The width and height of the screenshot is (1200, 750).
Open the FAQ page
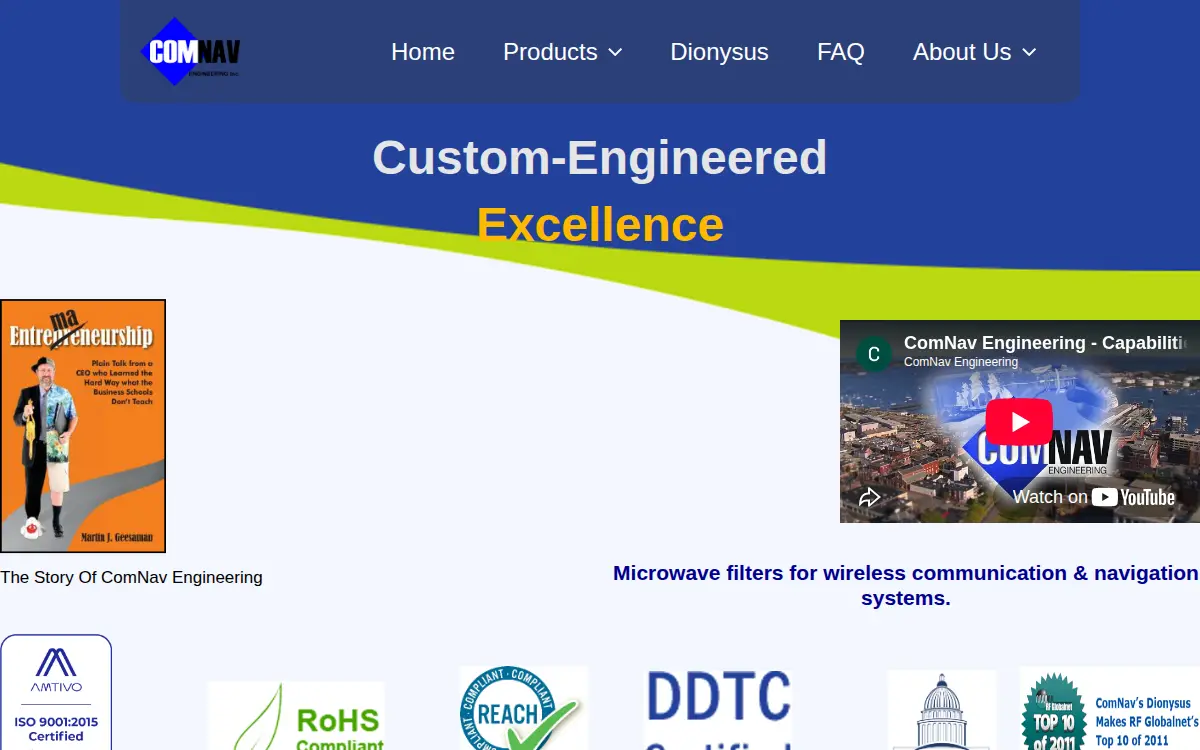[840, 52]
